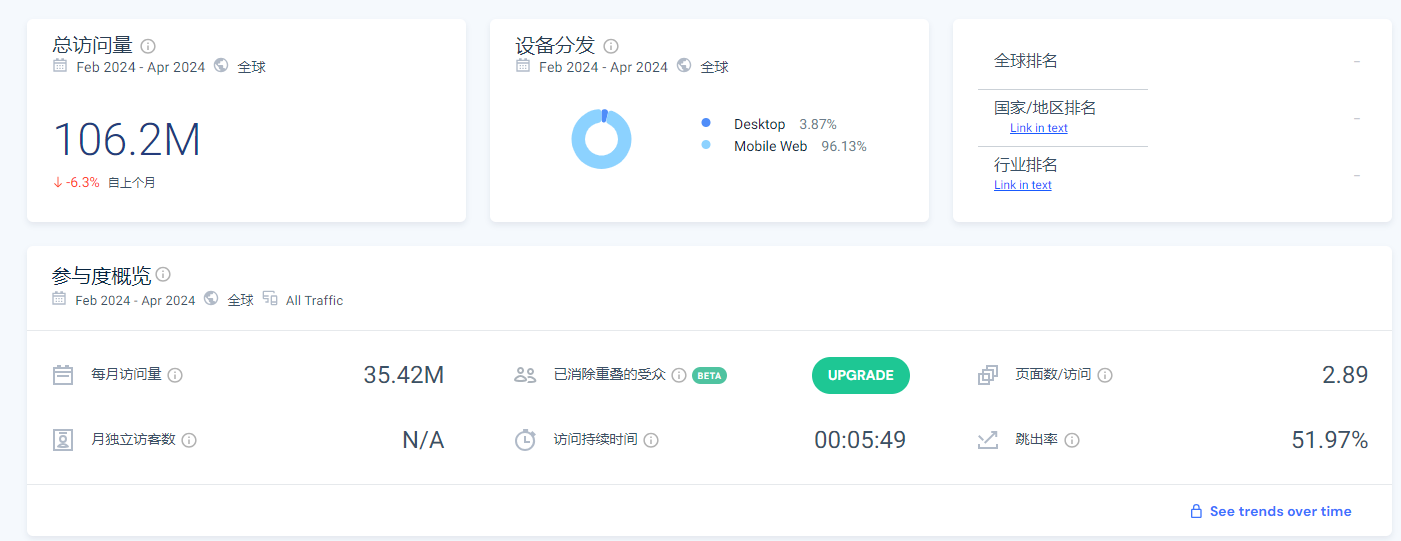Image resolution: width=1401 pixels, height=541 pixels.
Task: Click calendar icon in 总访问量 card
Action: click(60, 66)
